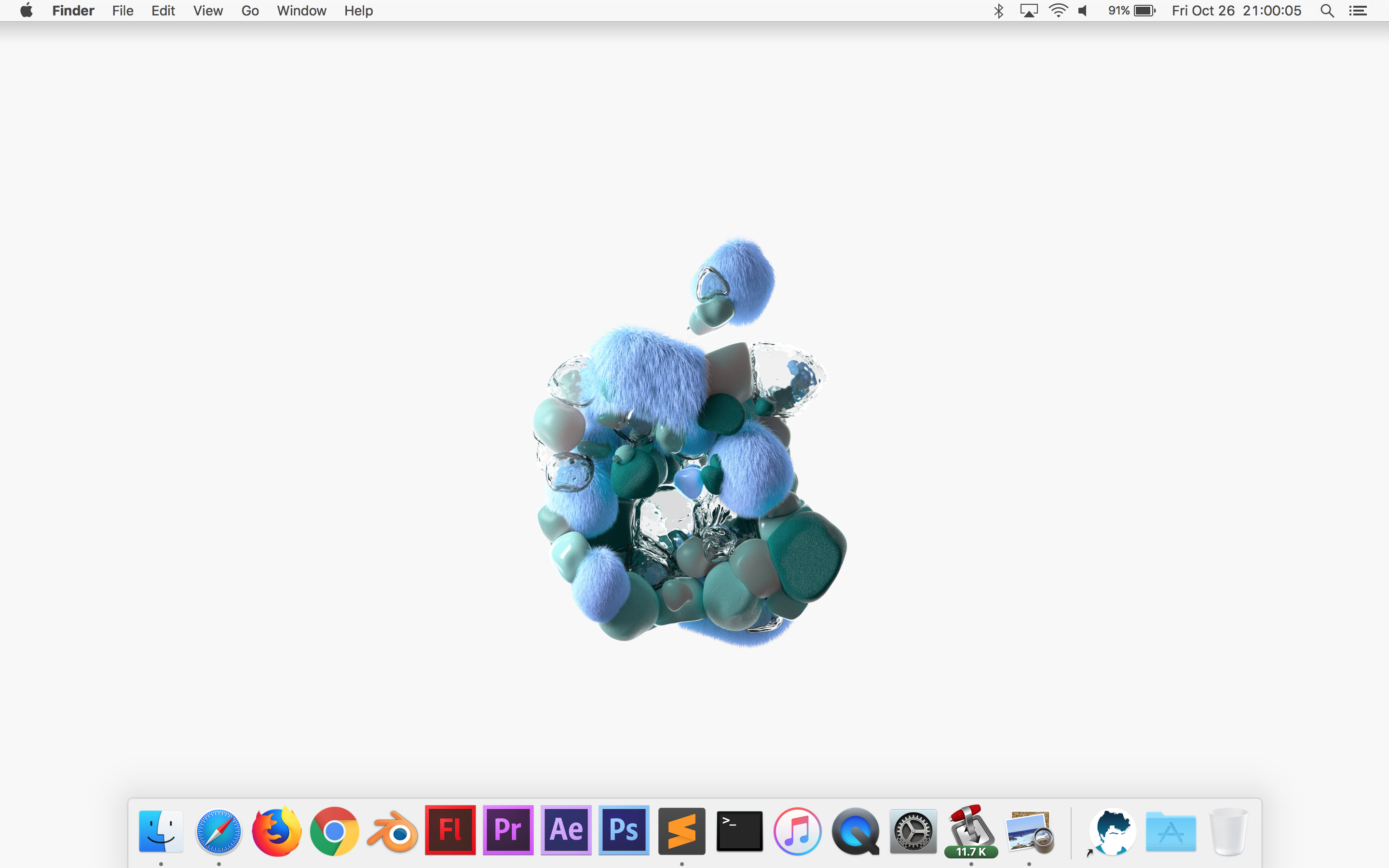Open the 91% battery status menu
Screen dimensions: 1389x868
click(x=1131, y=10)
